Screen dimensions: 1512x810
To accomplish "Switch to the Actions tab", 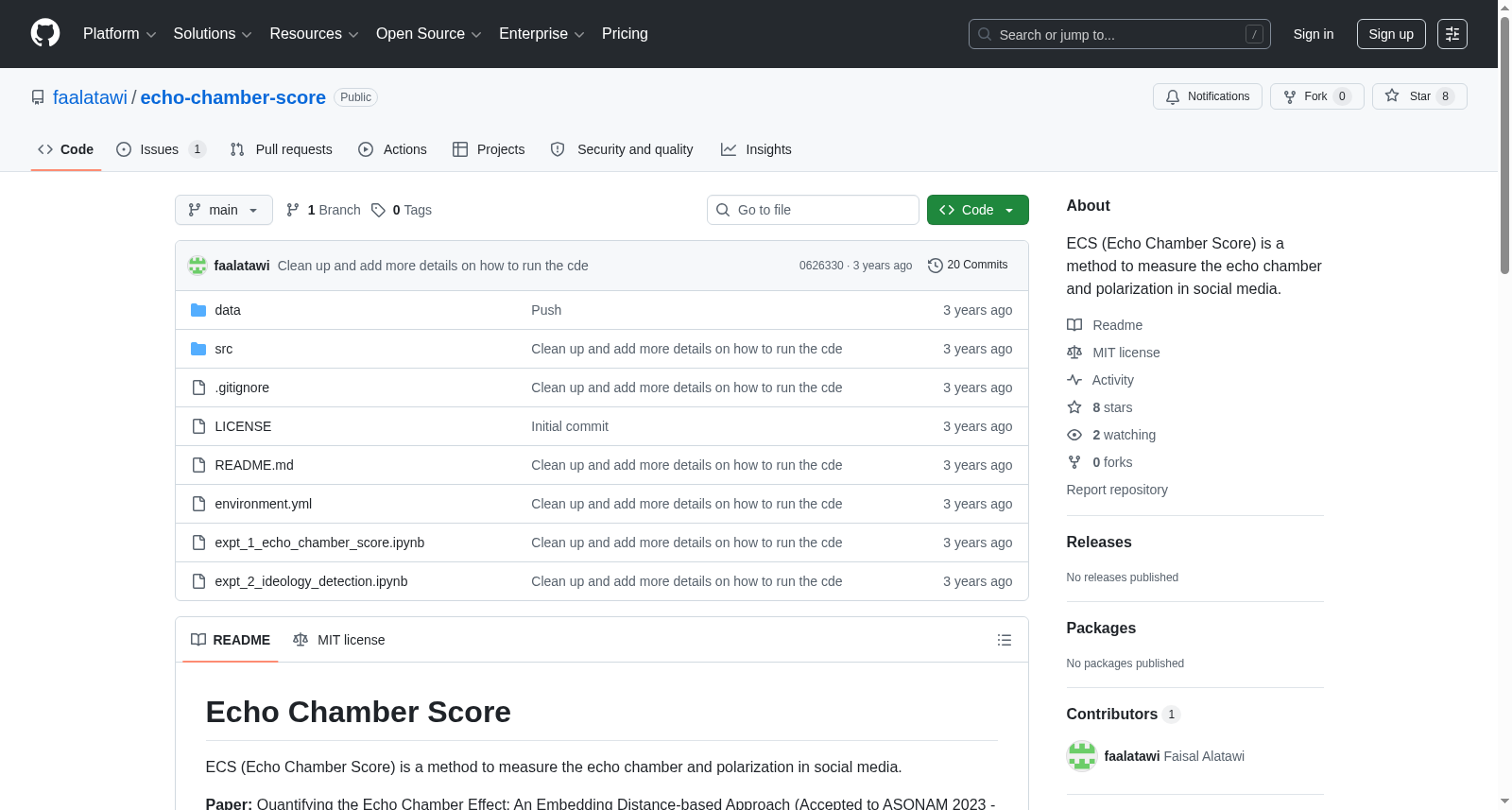I will (393, 149).
